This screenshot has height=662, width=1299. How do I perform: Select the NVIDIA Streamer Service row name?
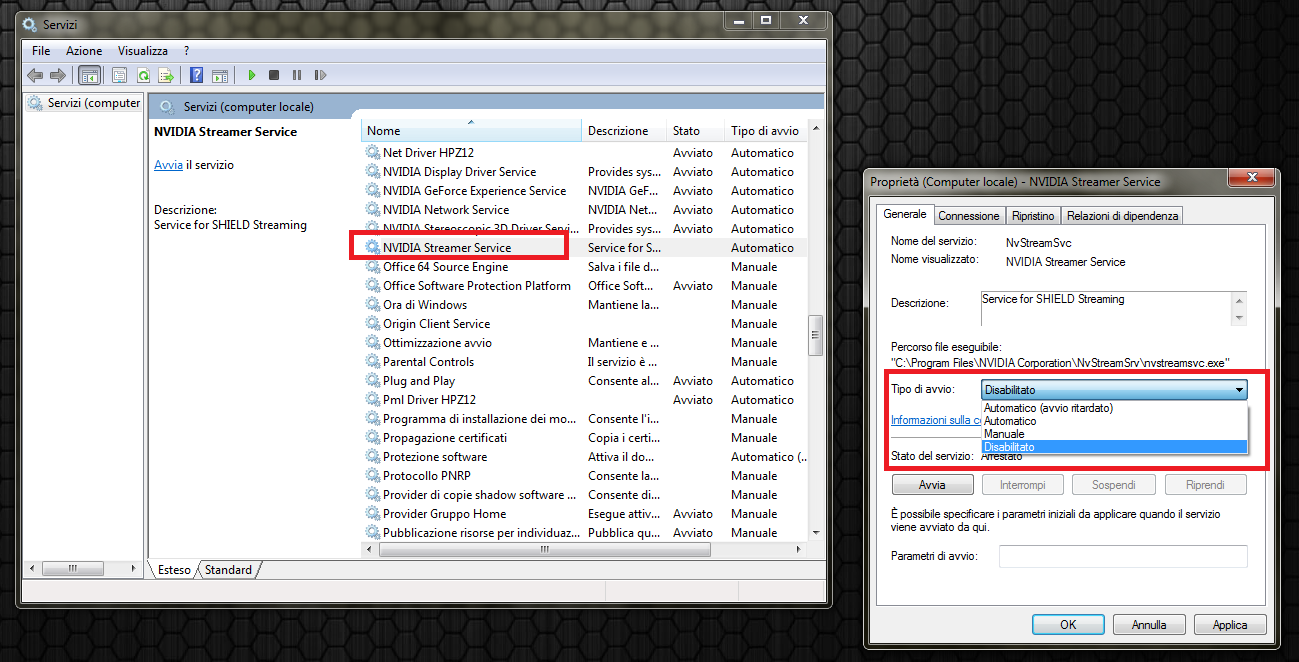pos(447,248)
